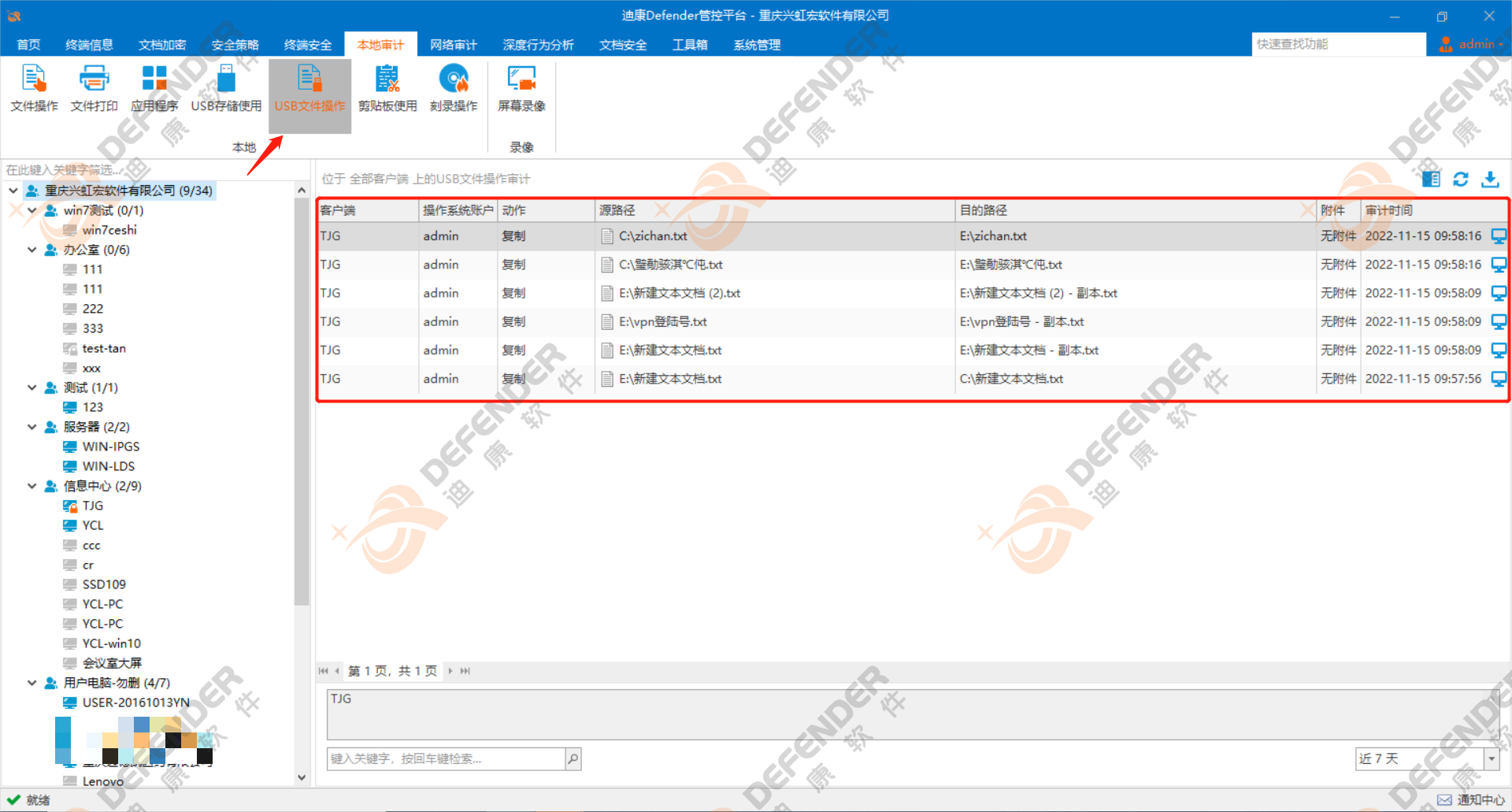Click the 快速查找功能 search field

[1339, 44]
